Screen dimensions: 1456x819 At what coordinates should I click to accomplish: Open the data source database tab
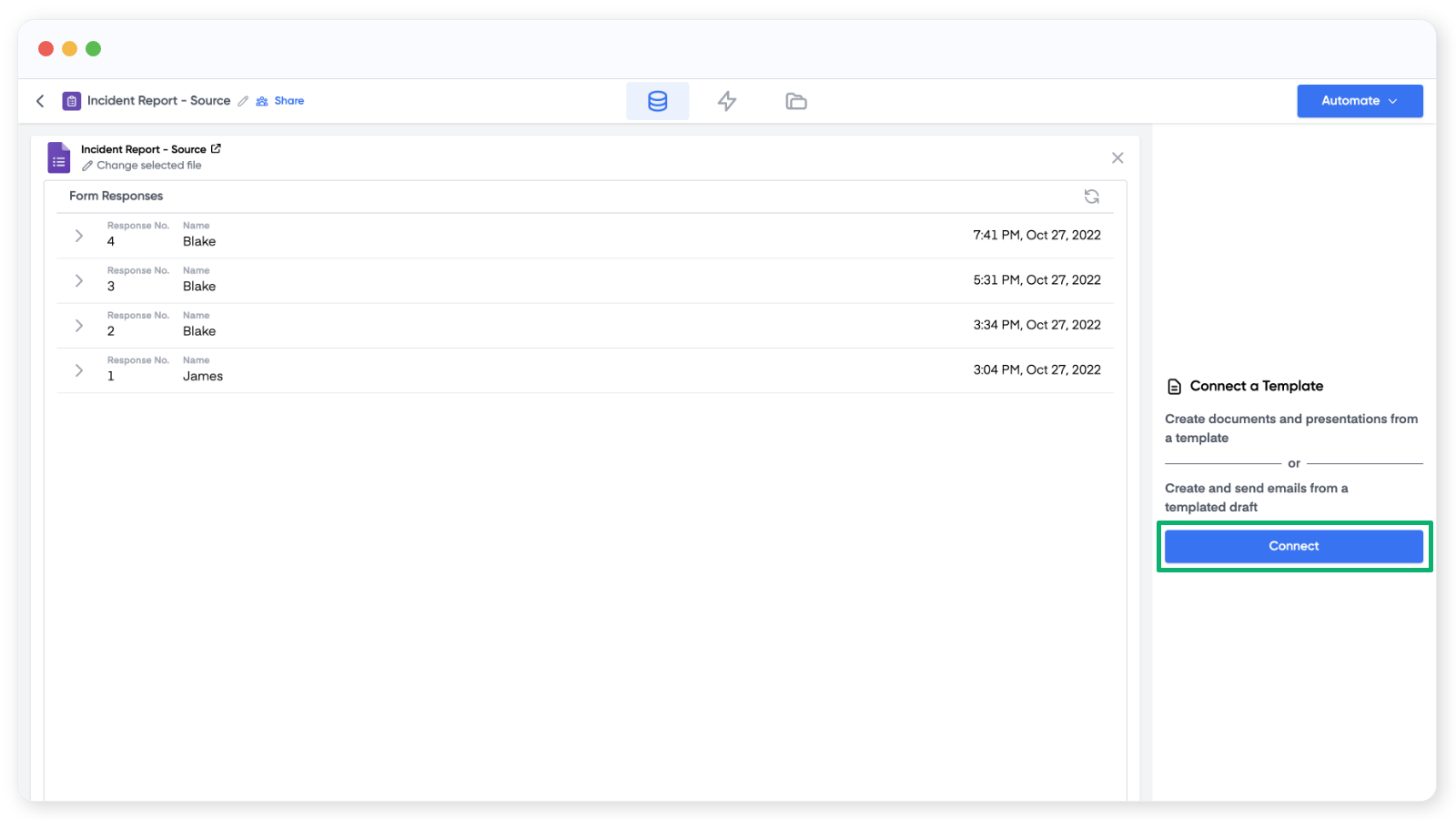(x=657, y=101)
